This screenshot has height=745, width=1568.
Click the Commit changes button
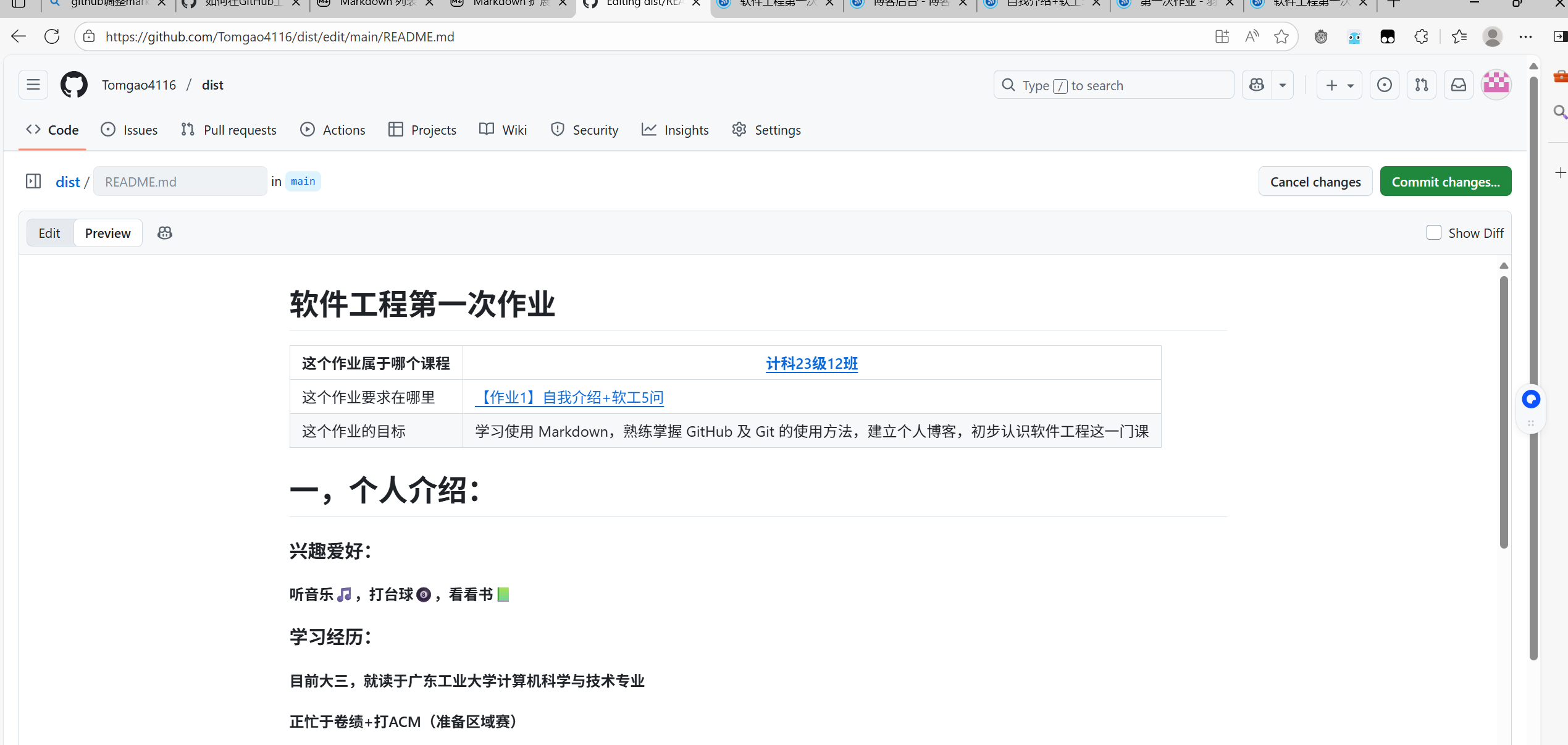click(1445, 181)
